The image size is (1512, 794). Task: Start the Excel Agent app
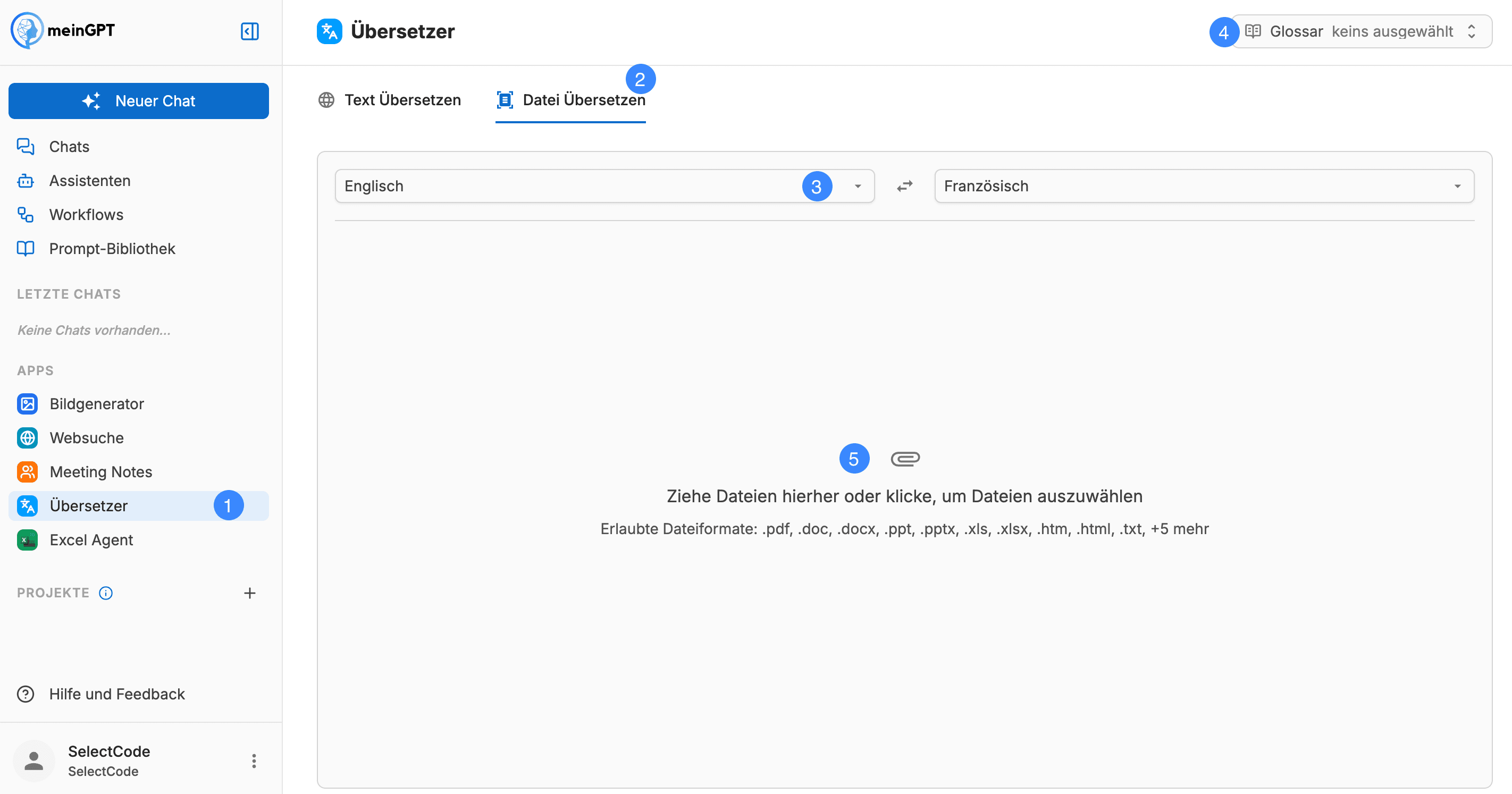pos(91,539)
